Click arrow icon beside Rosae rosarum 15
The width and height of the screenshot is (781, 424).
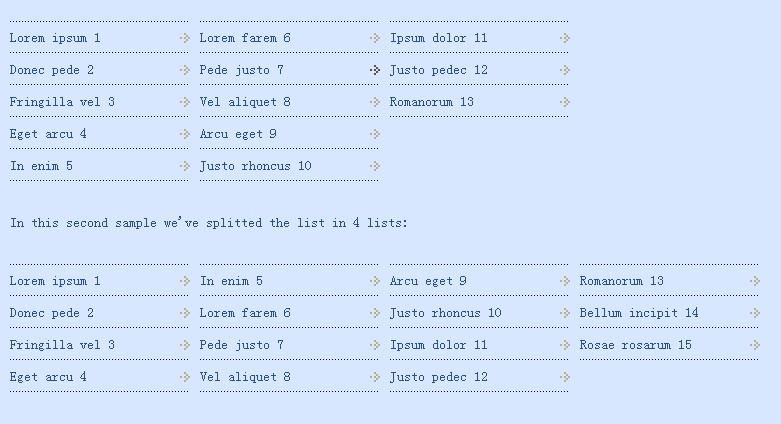tap(754, 345)
